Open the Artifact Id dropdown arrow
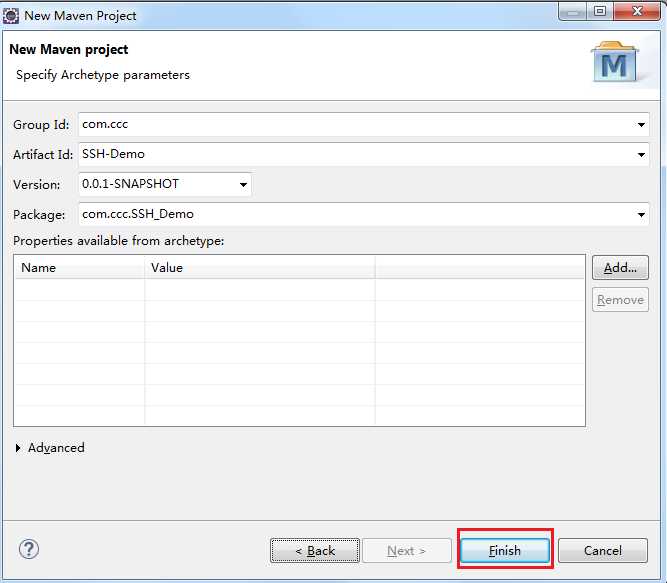Image resolution: width=667 pixels, height=583 pixels. [641, 155]
